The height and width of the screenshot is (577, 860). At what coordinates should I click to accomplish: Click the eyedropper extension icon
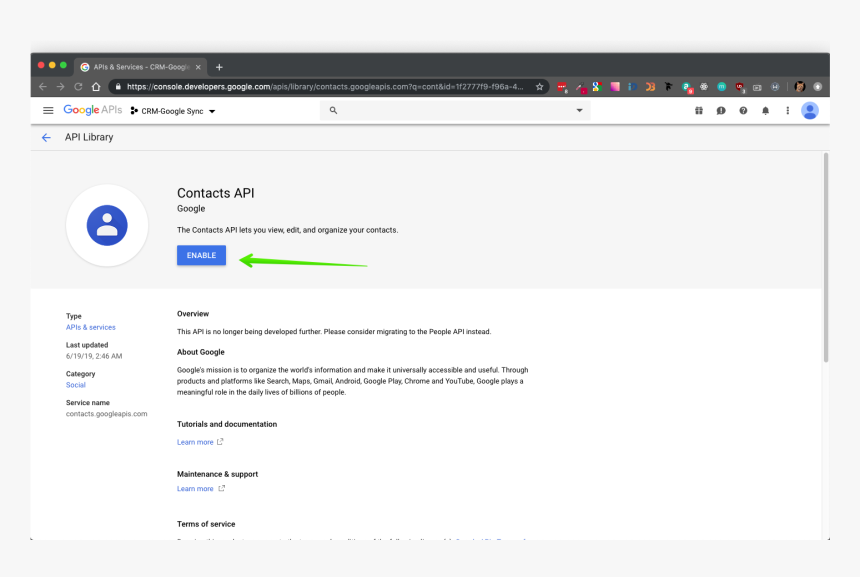[580, 87]
